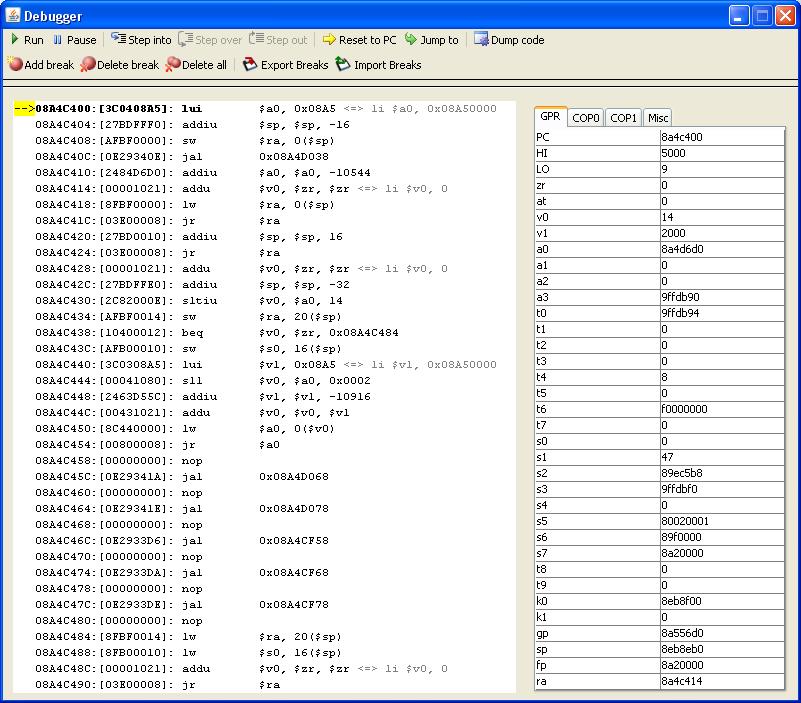The image size is (801, 703).
Task: Switch to the COP1 tab
Action: coord(623,118)
